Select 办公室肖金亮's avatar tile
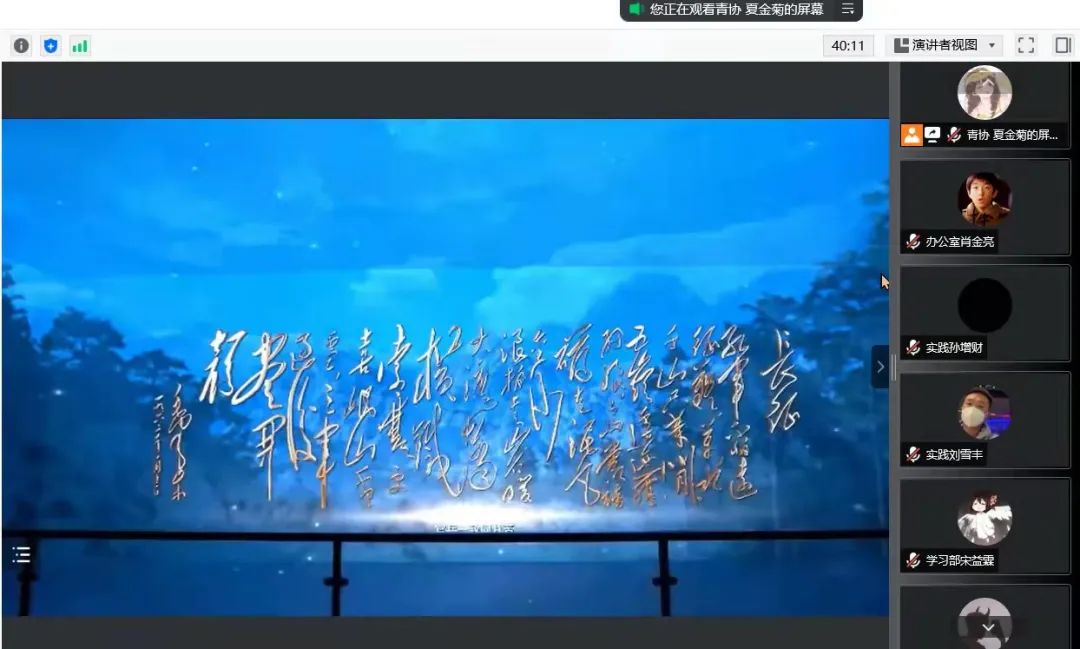 tap(984, 198)
